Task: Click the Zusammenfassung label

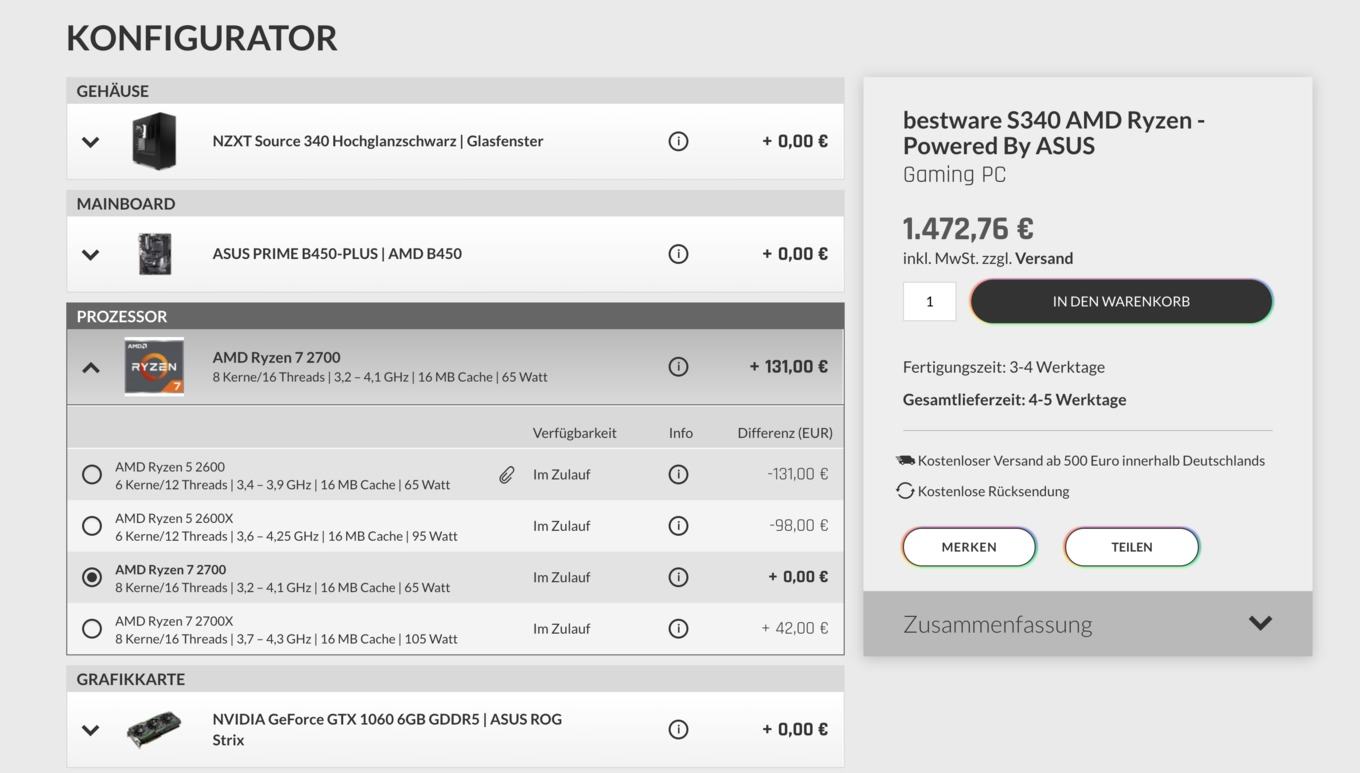Action: tap(997, 625)
